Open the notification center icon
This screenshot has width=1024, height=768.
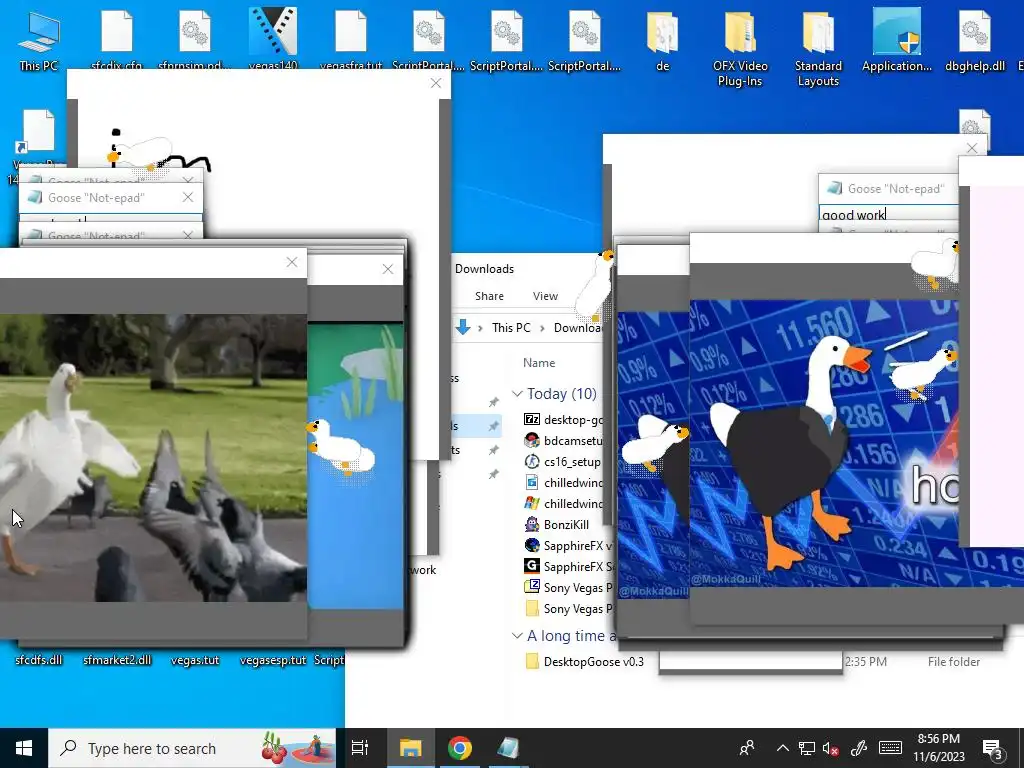pyautogui.click(x=993, y=748)
